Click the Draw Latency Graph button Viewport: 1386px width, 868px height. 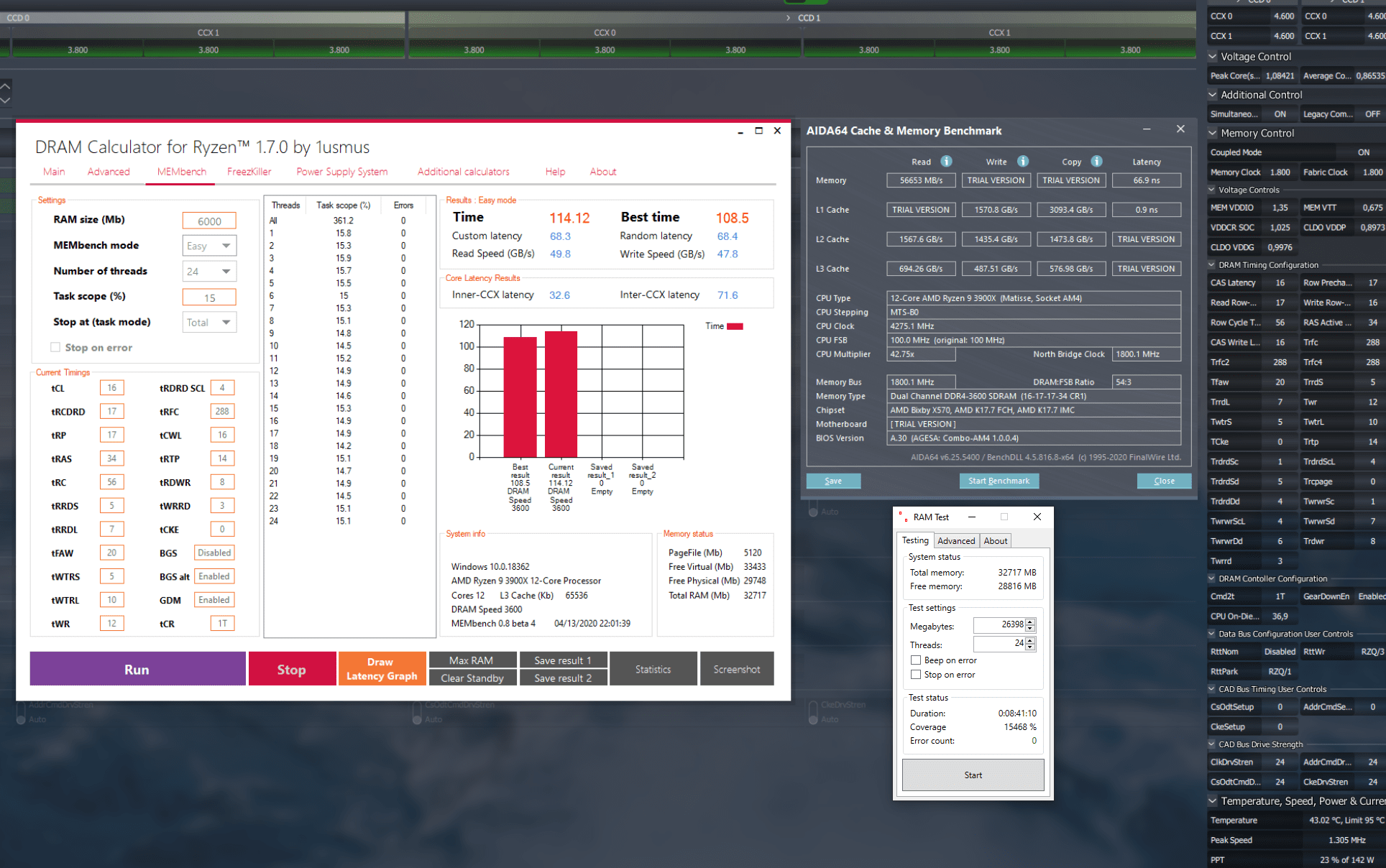point(381,669)
